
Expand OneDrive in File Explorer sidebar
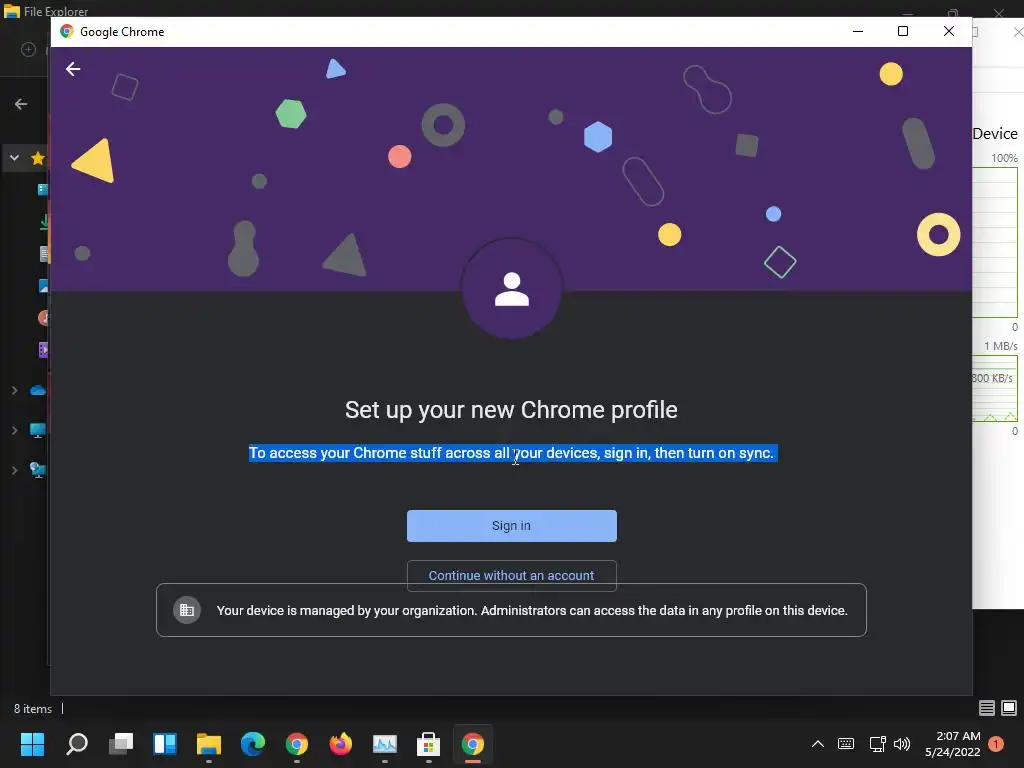14,391
